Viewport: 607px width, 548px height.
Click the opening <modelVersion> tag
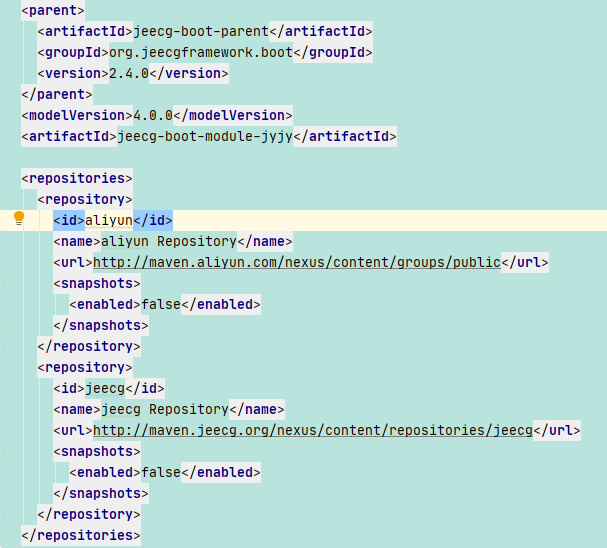click(x=77, y=115)
